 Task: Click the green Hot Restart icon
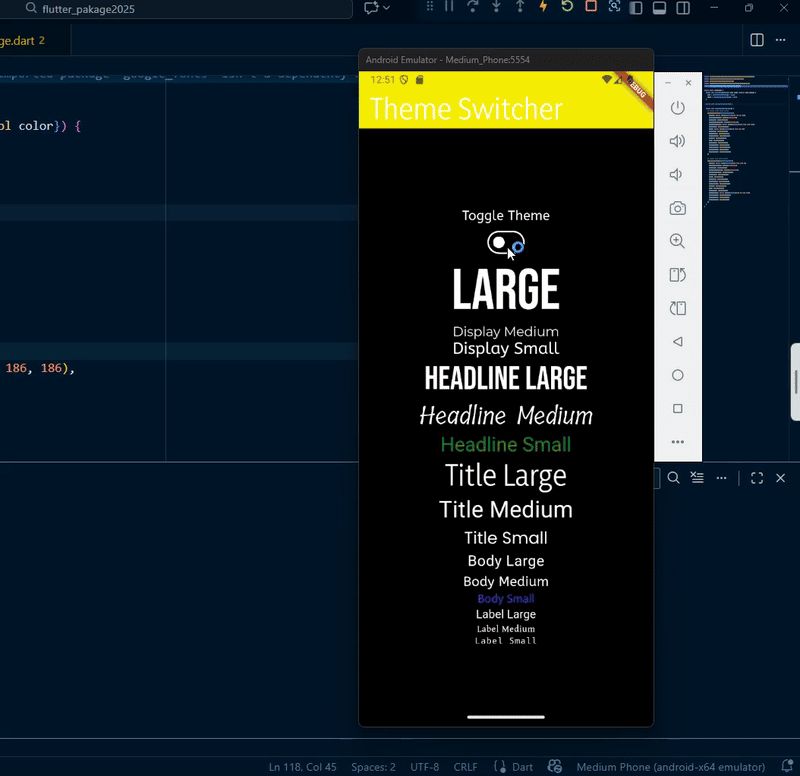click(x=567, y=6)
